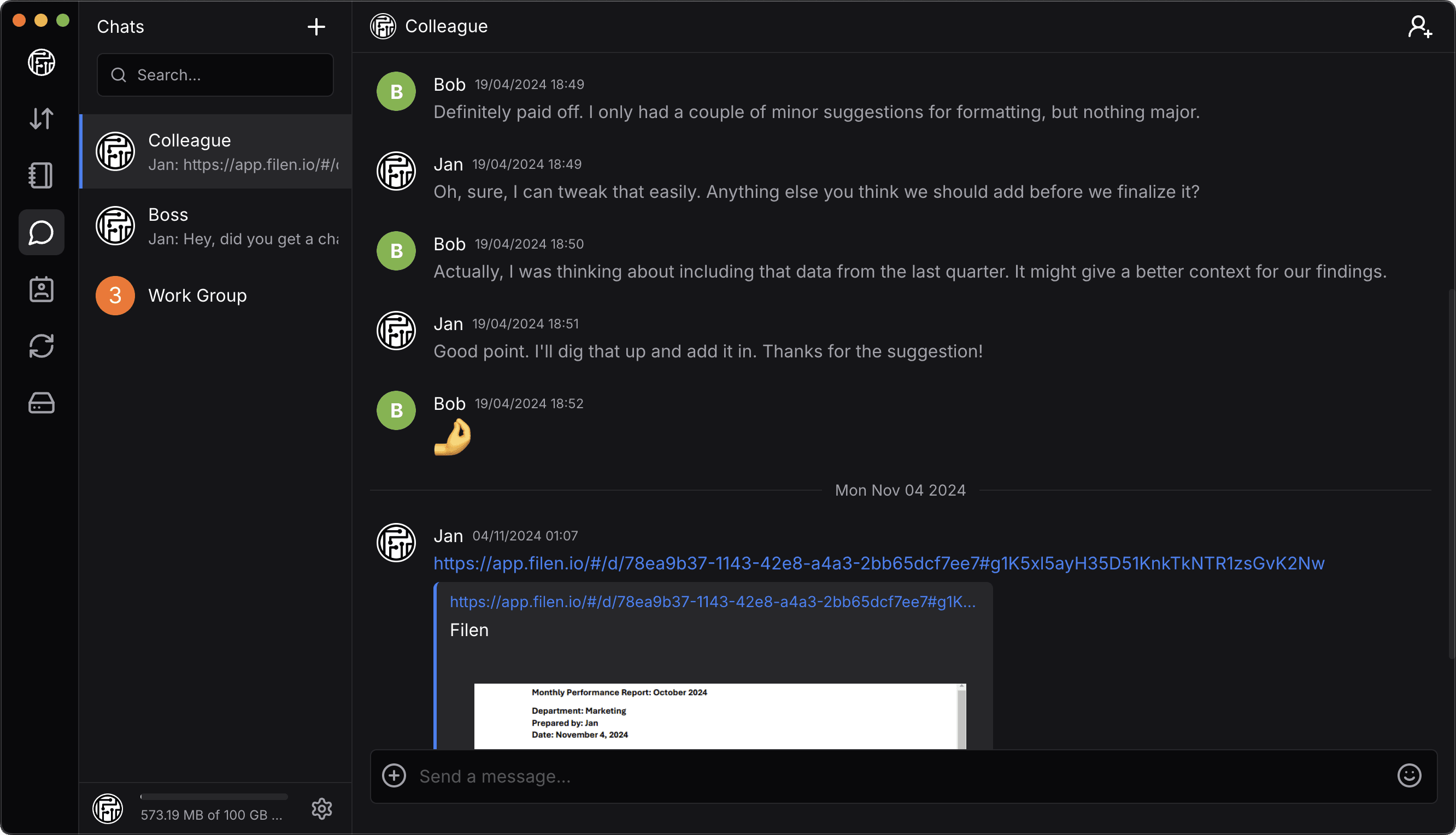
Task: Click the storage usage progress bar
Action: point(214,797)
